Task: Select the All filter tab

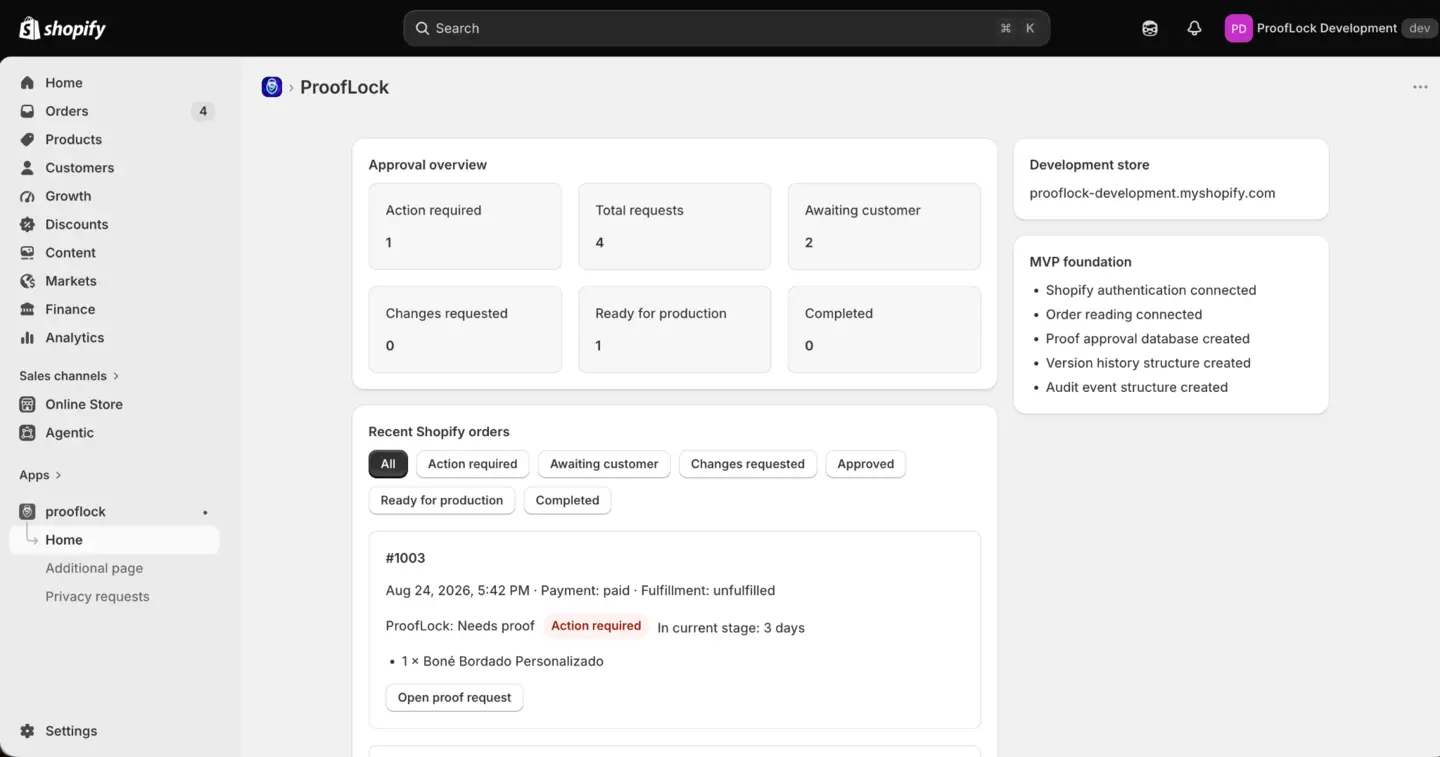Action: pyautogui.click(x=388, y=464)
